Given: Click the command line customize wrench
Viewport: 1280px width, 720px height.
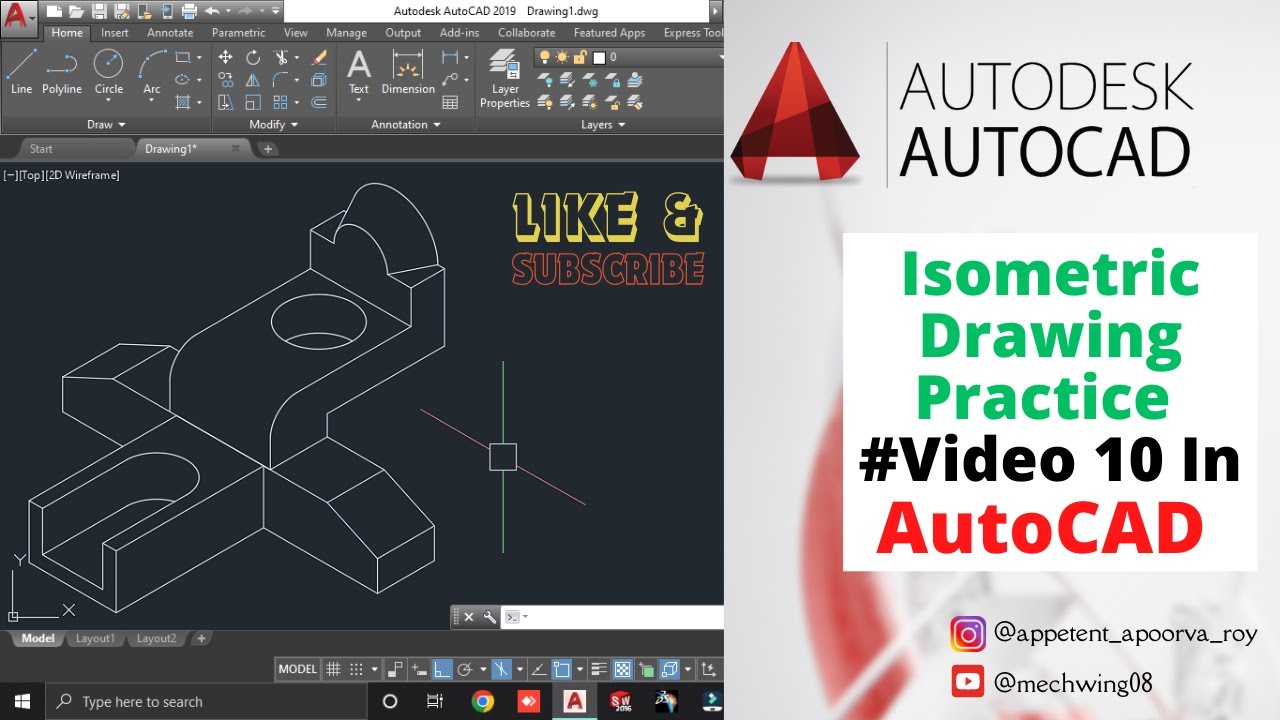Looking at the screenshot, I should tap(488, 617).
